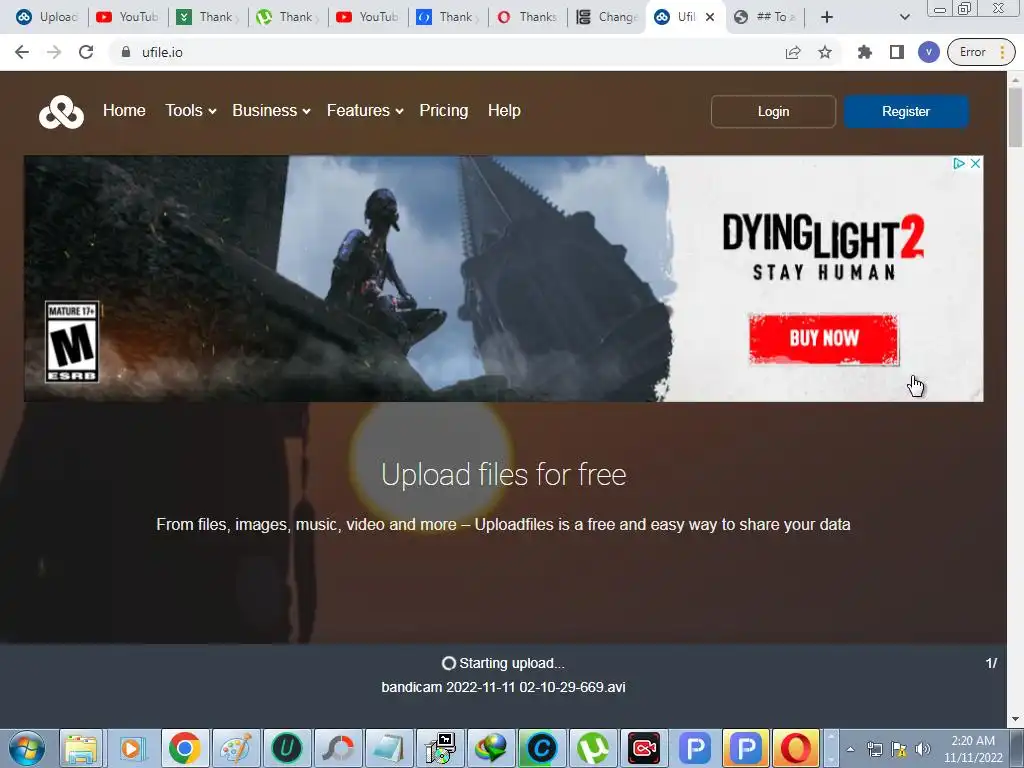Click the Starting upload status text
Viewport: 1024px width, 768px height.
pos(512,664)
